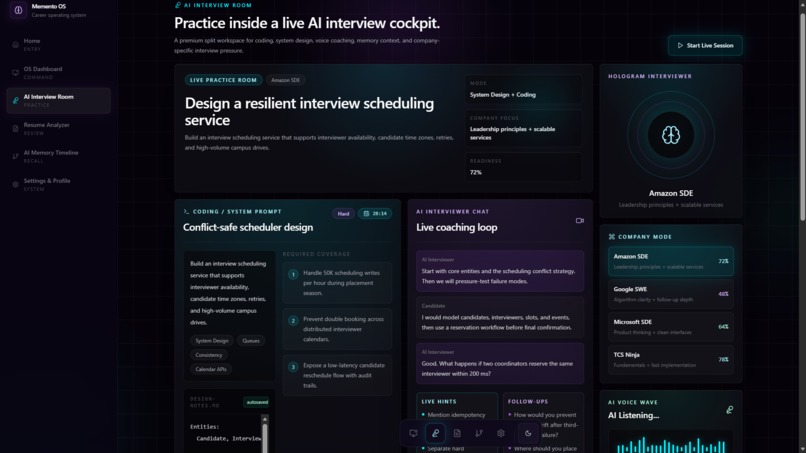Viewport: 806px width, 453px height.
Task: Select AI Interview Room in sidebar
Action: tap(59, 100)
